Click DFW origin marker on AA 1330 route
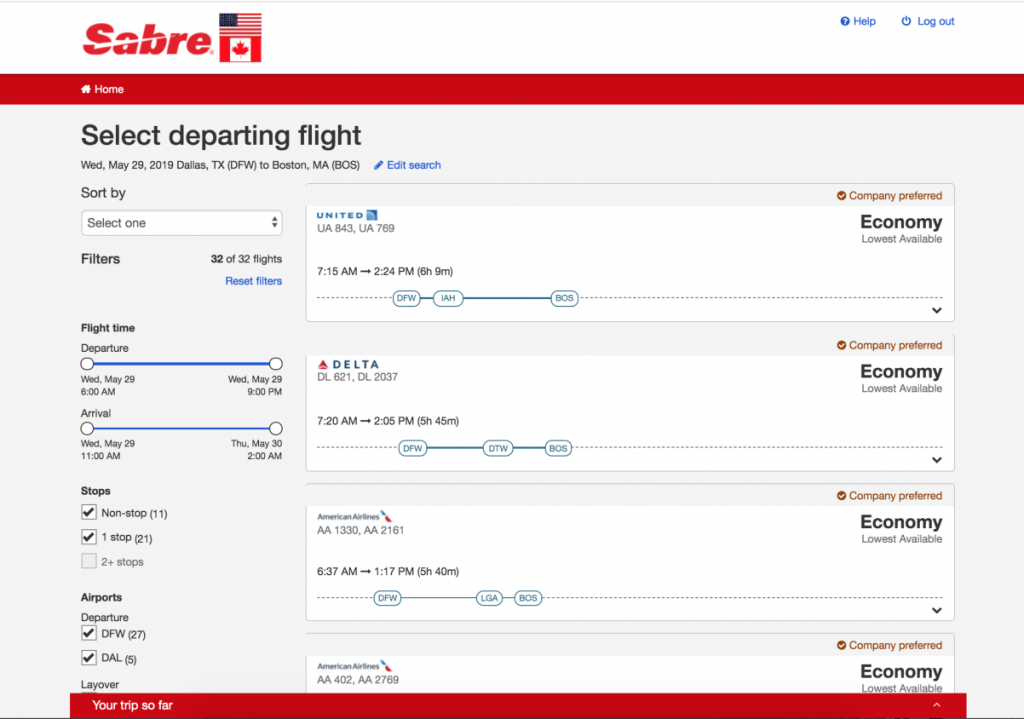1024x719 pixels. [x=387, y=598]
